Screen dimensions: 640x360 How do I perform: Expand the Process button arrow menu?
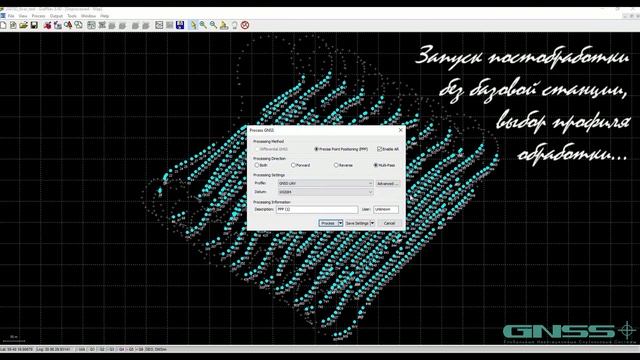pos(340,223)
